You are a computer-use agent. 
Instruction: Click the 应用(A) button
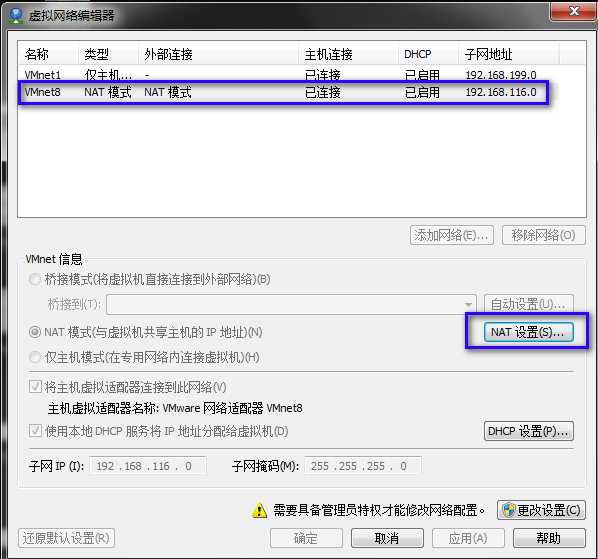[468, 538]
